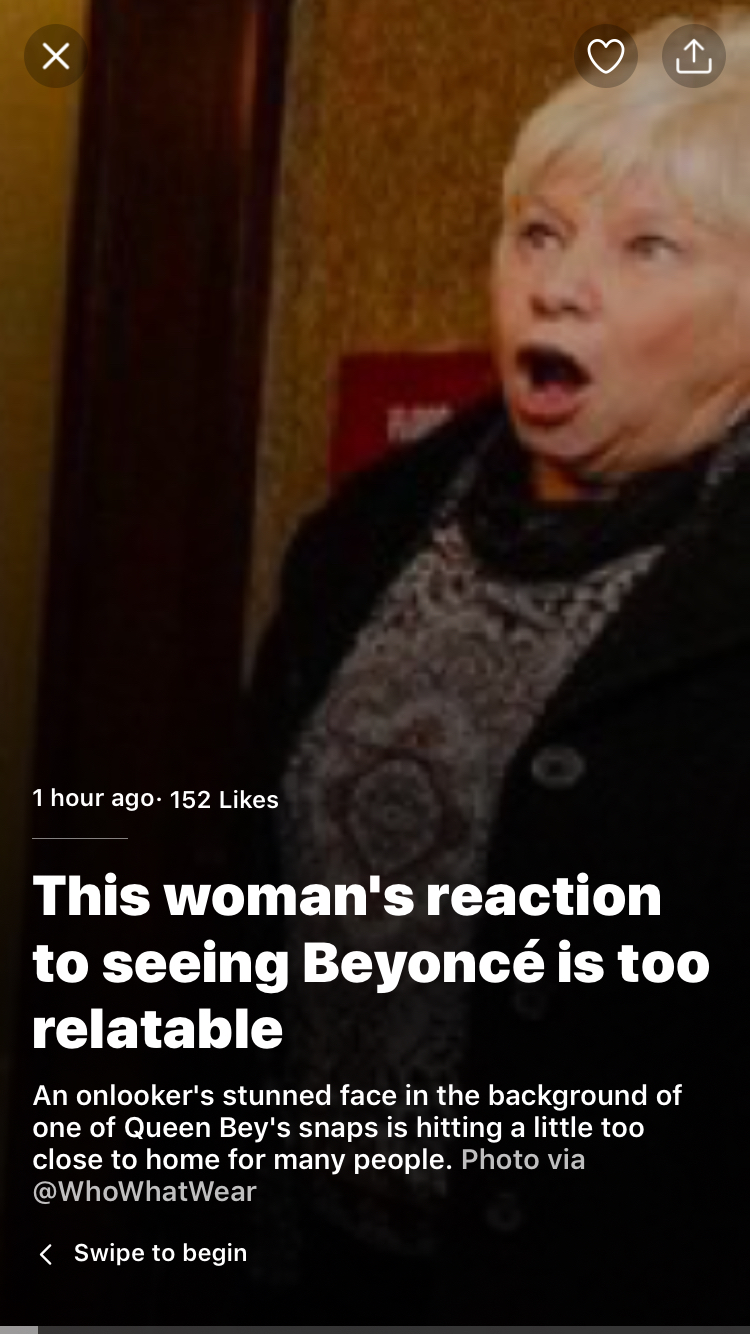Tap the 1 hour ago timestamp
The image size is (750, 1334).
point(93,798)
